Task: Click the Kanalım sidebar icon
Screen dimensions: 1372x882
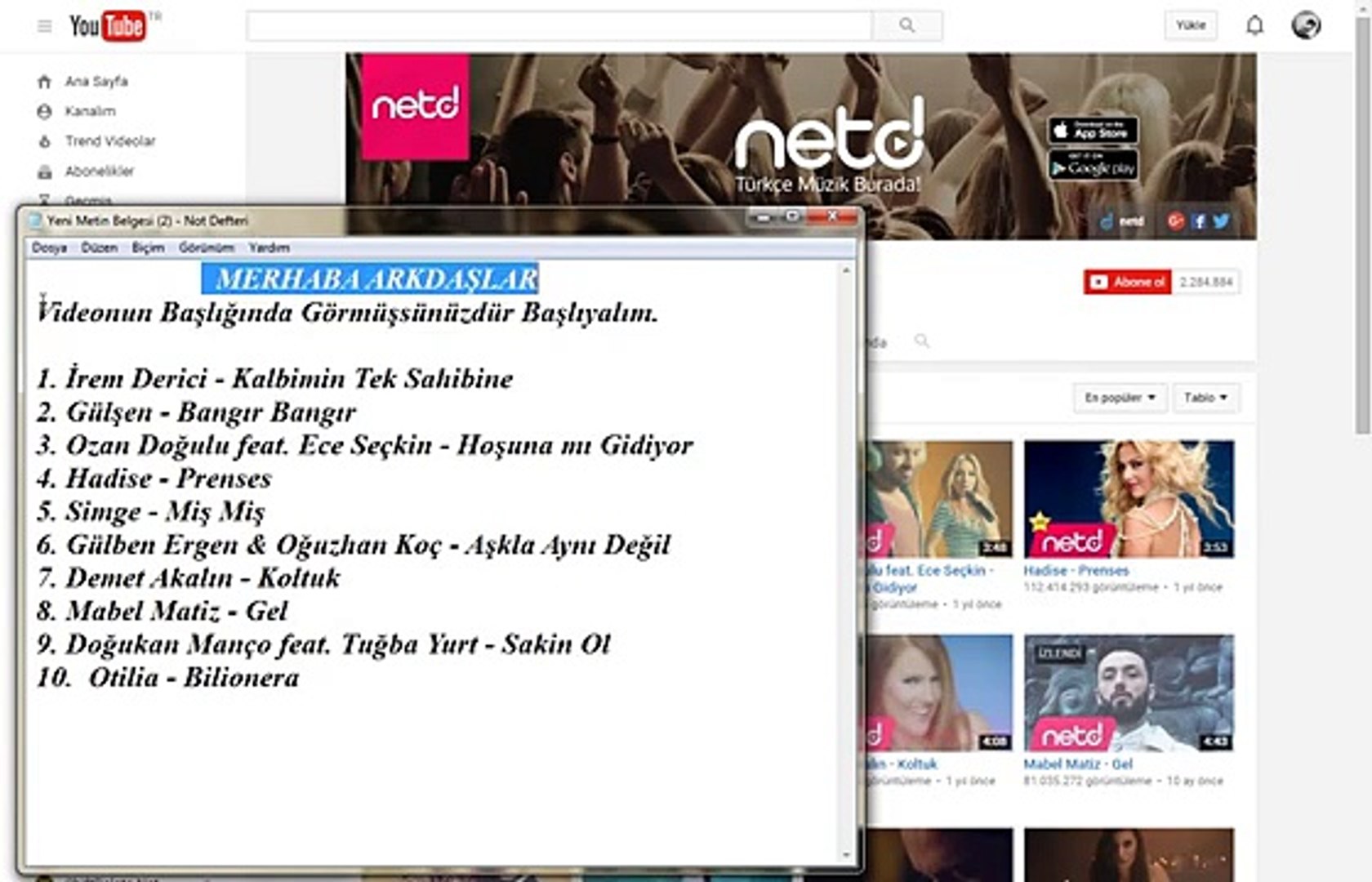Action: 44,111
